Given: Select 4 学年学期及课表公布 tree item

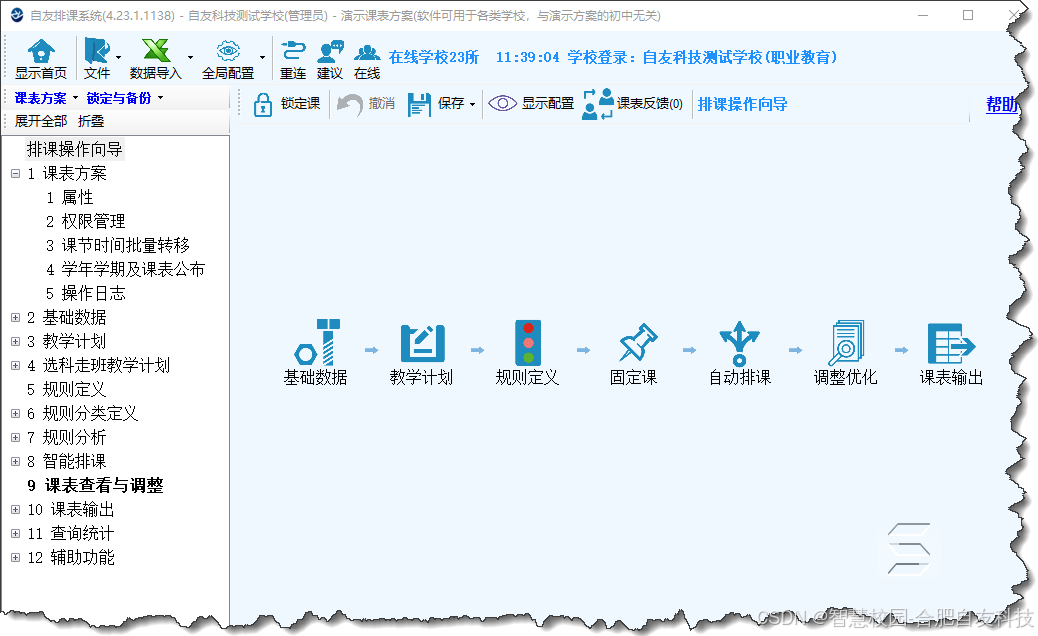Looking at the screenshot, I should click(126, 269).
